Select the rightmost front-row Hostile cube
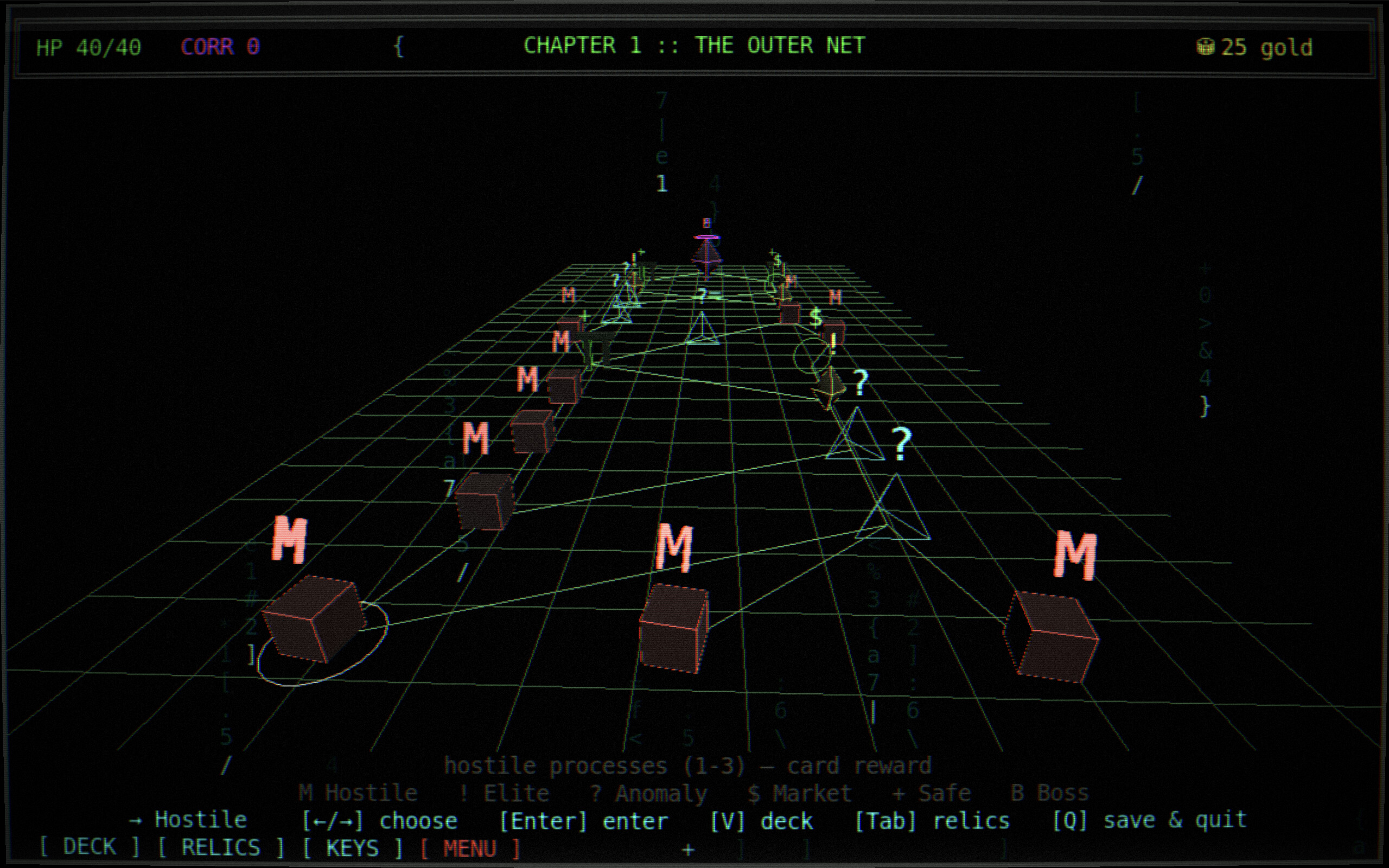This screenshot has width=1389, height=868. [x=1051, y=638]
